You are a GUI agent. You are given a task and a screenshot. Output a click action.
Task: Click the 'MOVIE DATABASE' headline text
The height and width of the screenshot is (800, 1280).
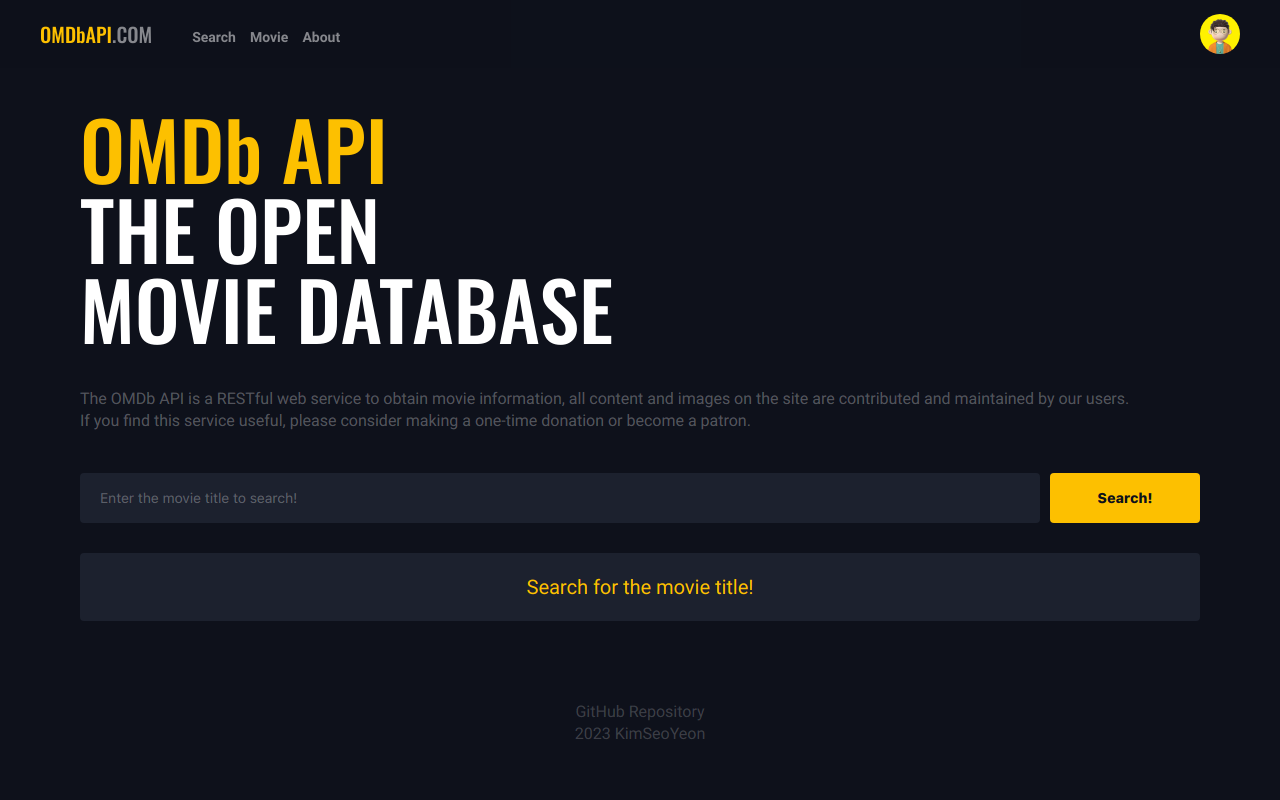[x=346, y=312]
